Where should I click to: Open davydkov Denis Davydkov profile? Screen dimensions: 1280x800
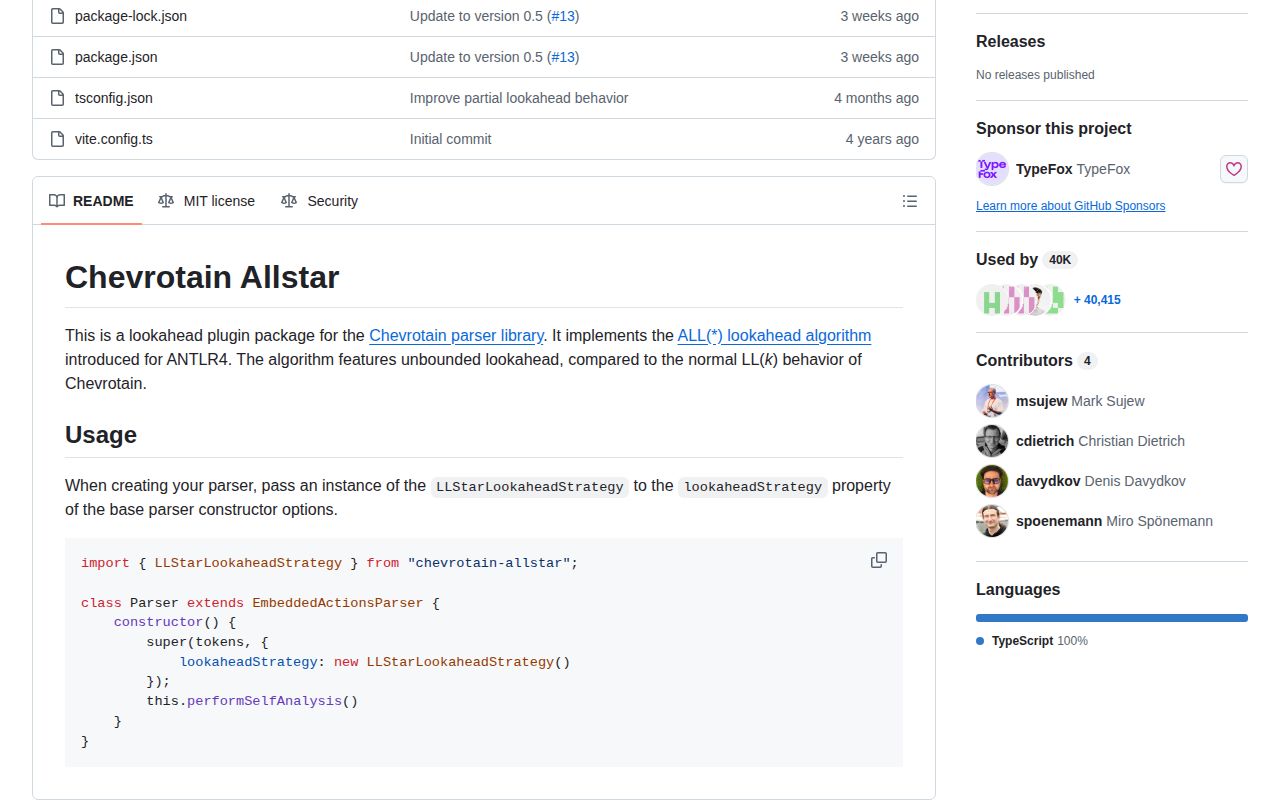click(1100, 481)
